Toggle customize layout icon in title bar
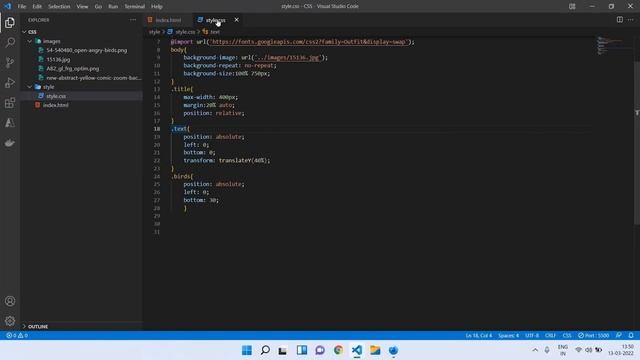The height and width of the screenshot is (360, 640). click(572, 6)
